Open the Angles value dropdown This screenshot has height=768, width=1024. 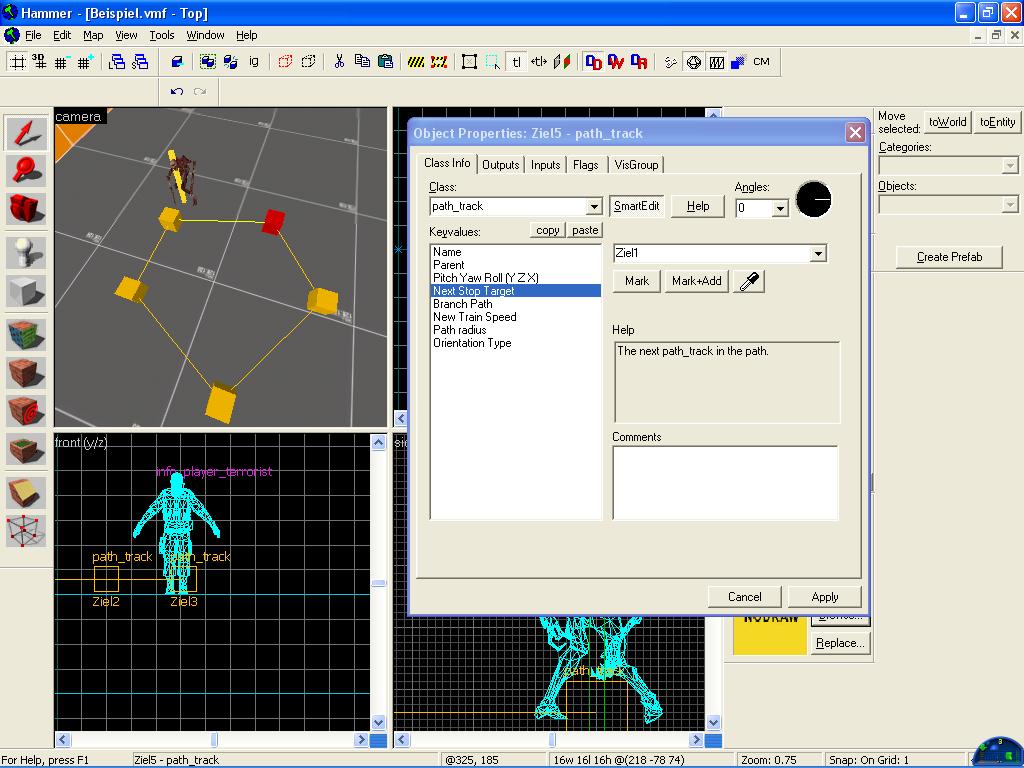point(780,209)
